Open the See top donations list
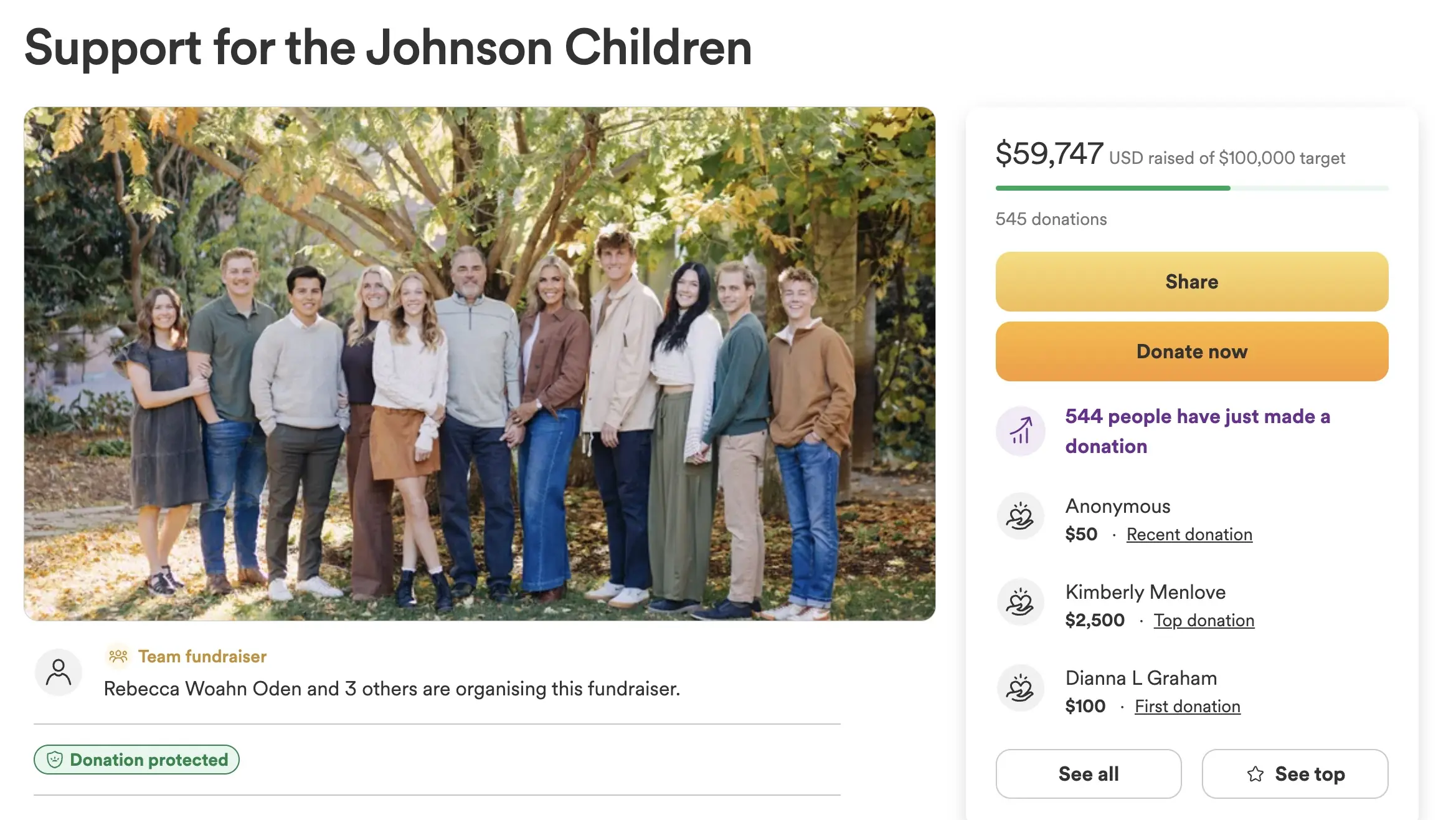This screenshot has height=820, width=1456. [x=1295, y=774]
